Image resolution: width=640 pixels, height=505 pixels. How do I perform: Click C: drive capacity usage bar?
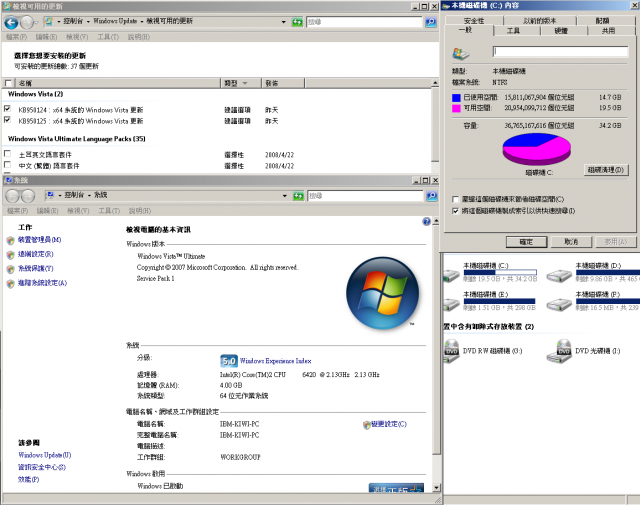[x=500, y=272]
